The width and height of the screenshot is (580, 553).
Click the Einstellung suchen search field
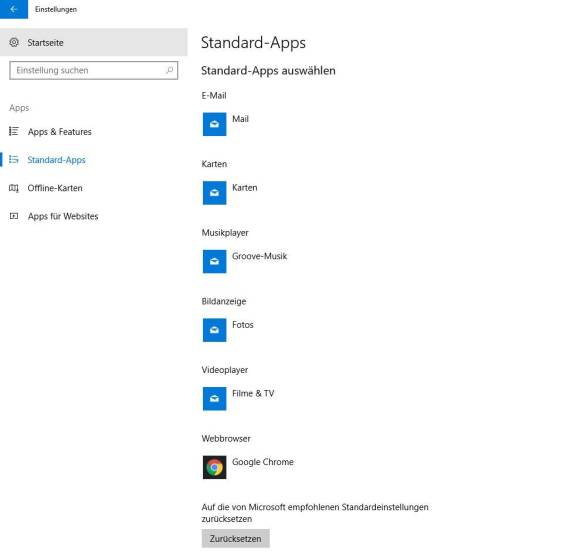point(94,70)
